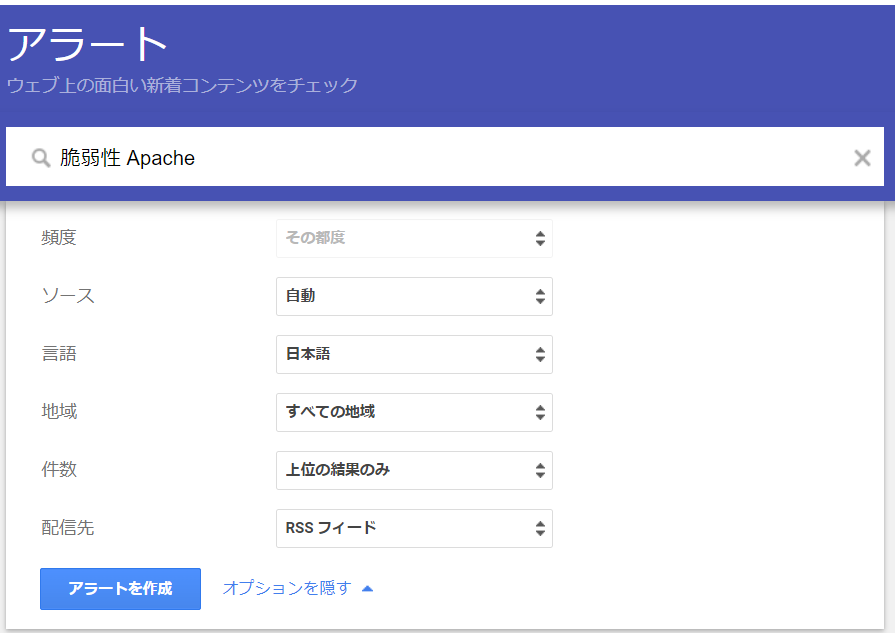Click the search magnifier icon

click(x=41, y=158)
